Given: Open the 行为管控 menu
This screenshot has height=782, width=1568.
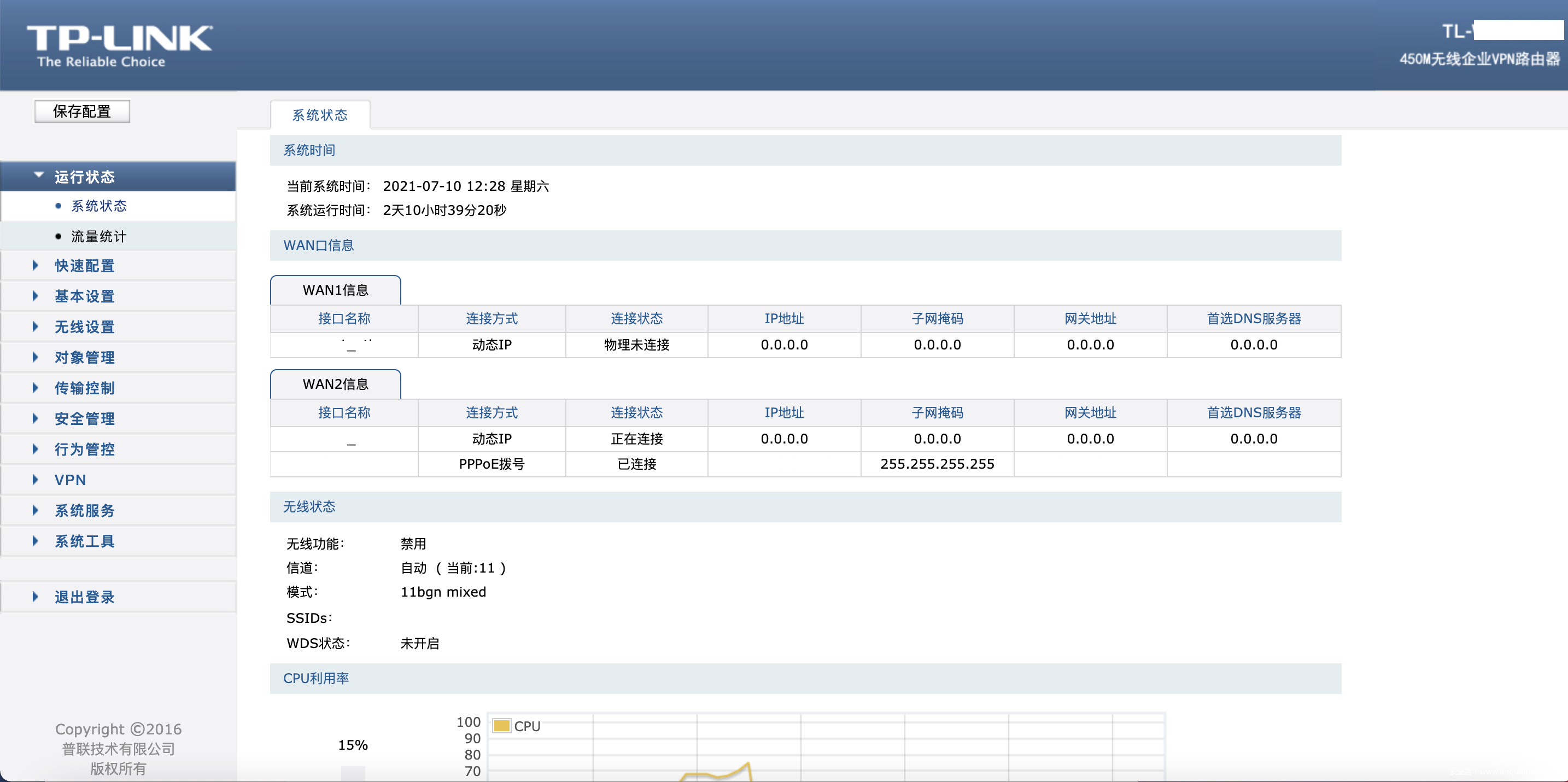Looking at the screenshot, I should click(85, 450).
